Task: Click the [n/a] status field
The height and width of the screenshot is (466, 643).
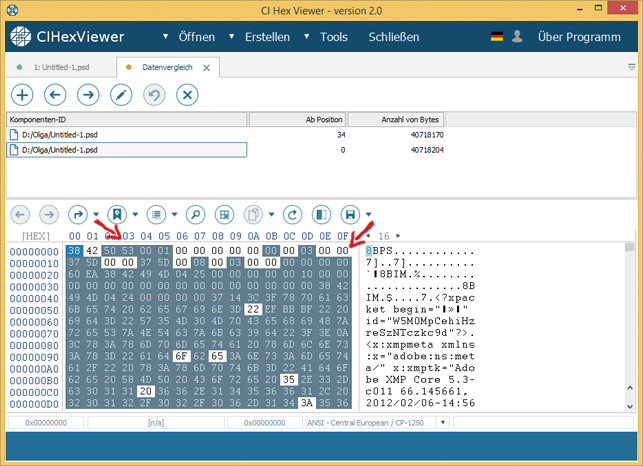Action: tap(156, 423)
